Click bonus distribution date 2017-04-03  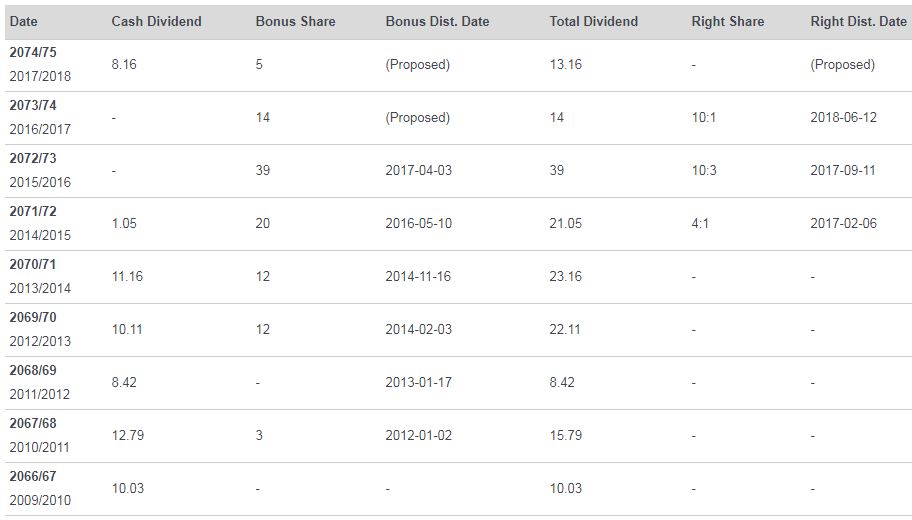pyautogui.click(x=419, y=170)
